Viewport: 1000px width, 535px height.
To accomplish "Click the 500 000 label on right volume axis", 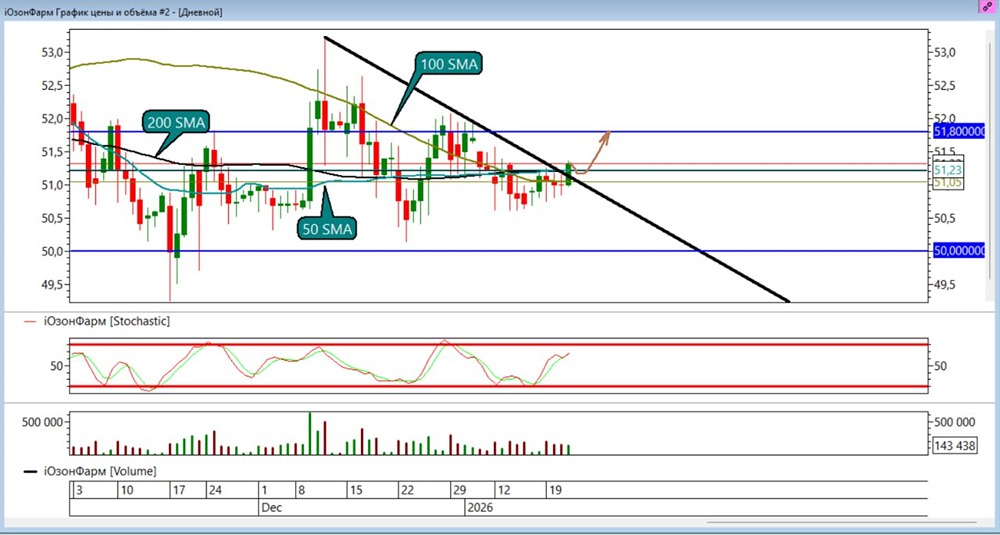I will [x=954, y=422].
